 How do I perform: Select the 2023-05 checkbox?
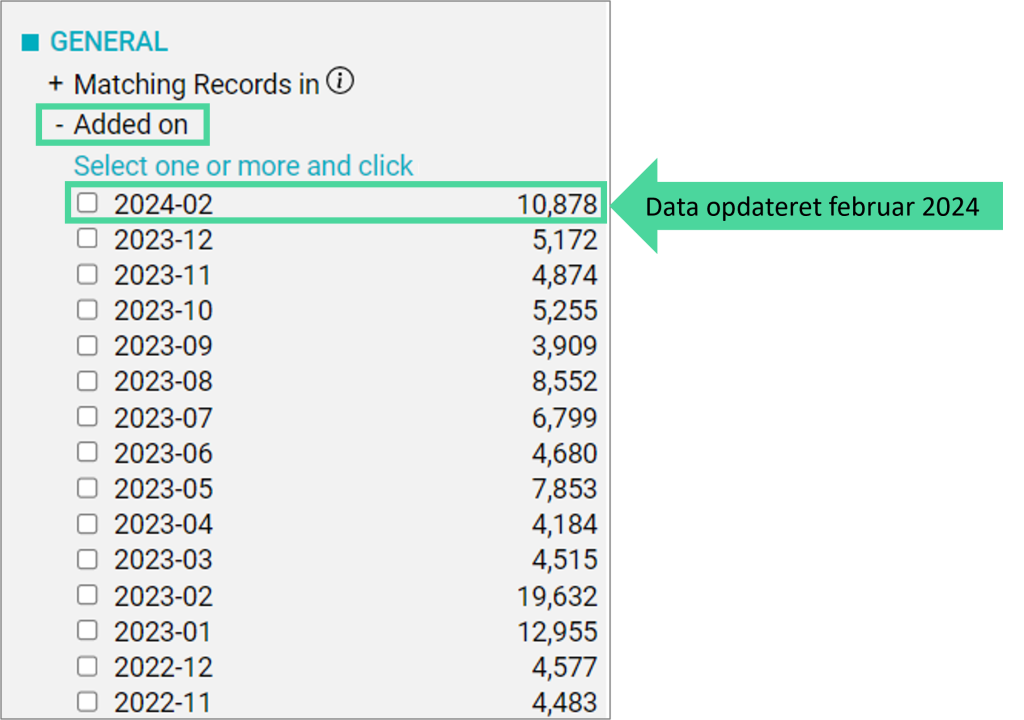88,488
